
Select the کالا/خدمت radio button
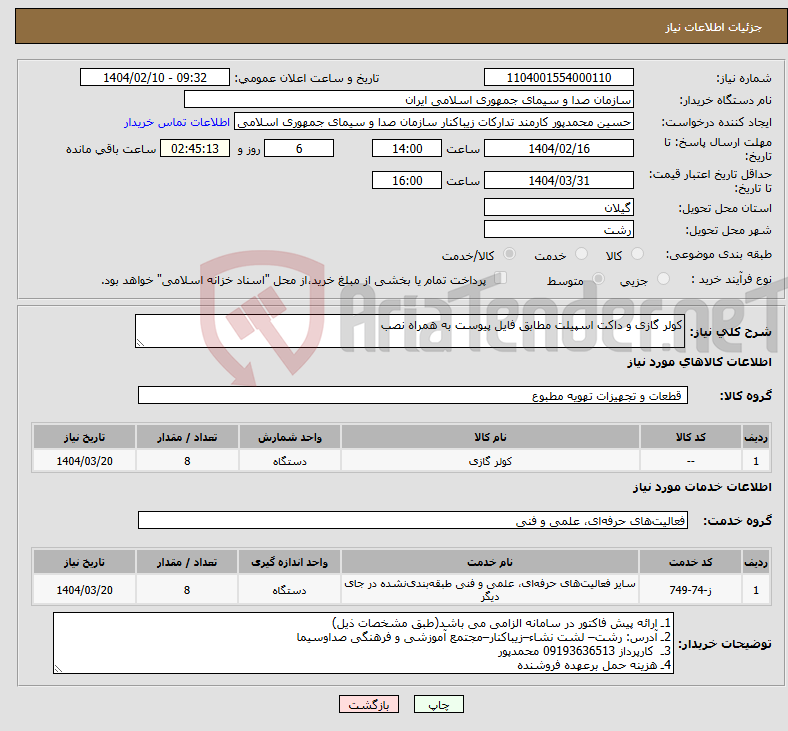tap(510, 254)
